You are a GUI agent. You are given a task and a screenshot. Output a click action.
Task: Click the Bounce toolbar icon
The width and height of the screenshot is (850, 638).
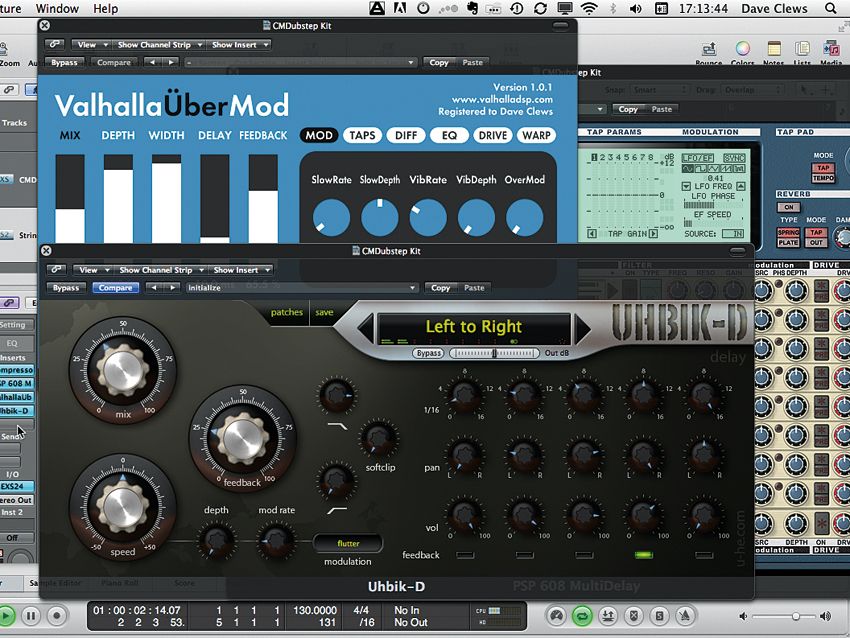point(709,49)
